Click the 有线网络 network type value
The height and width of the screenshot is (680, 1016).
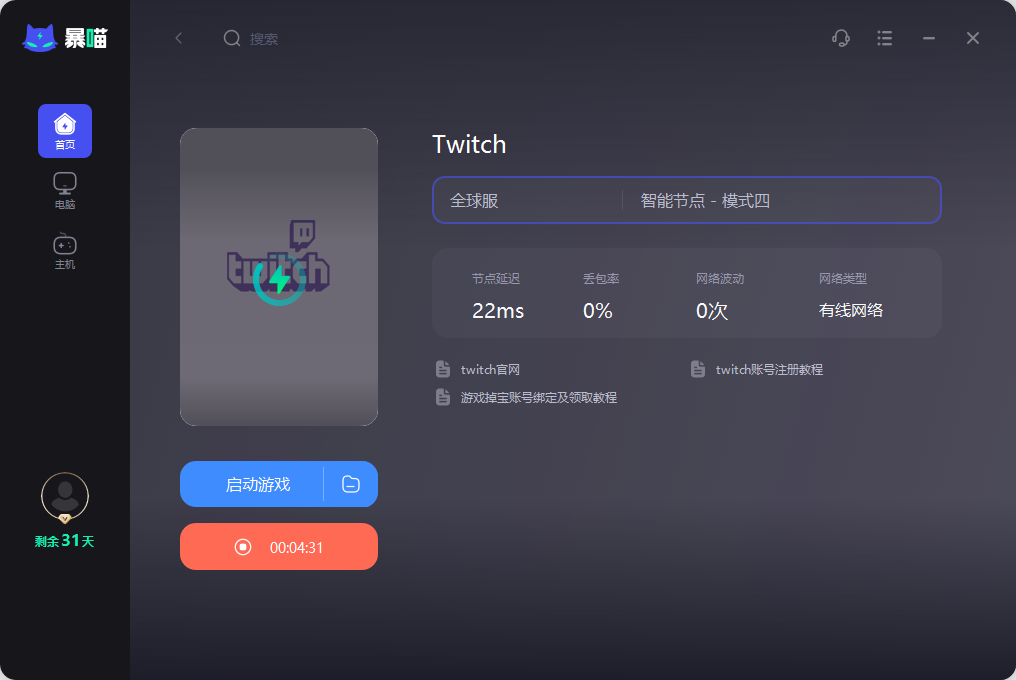[x=851, y=311]
